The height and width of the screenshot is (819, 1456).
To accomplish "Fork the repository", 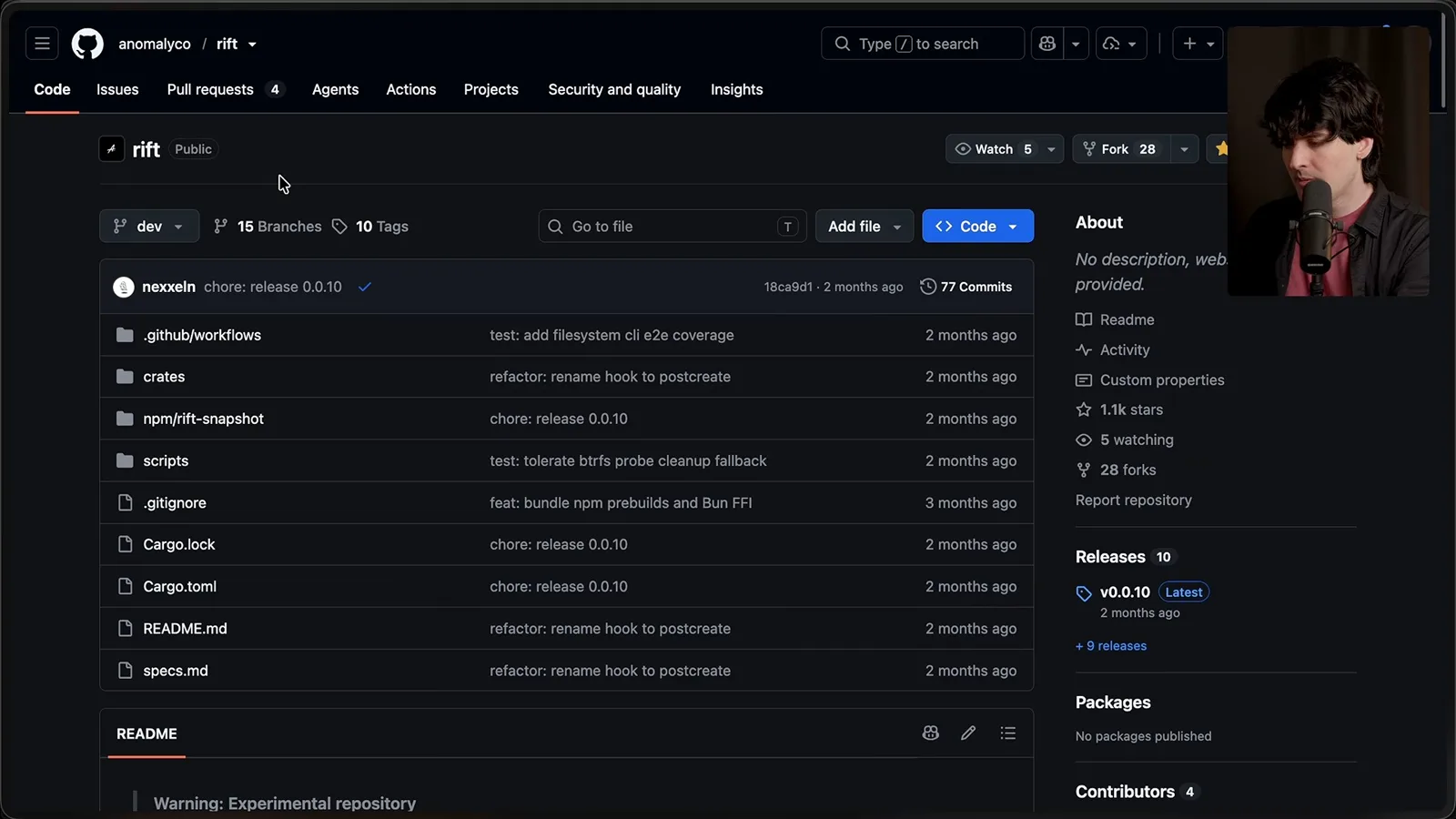I will (1121, 149).
